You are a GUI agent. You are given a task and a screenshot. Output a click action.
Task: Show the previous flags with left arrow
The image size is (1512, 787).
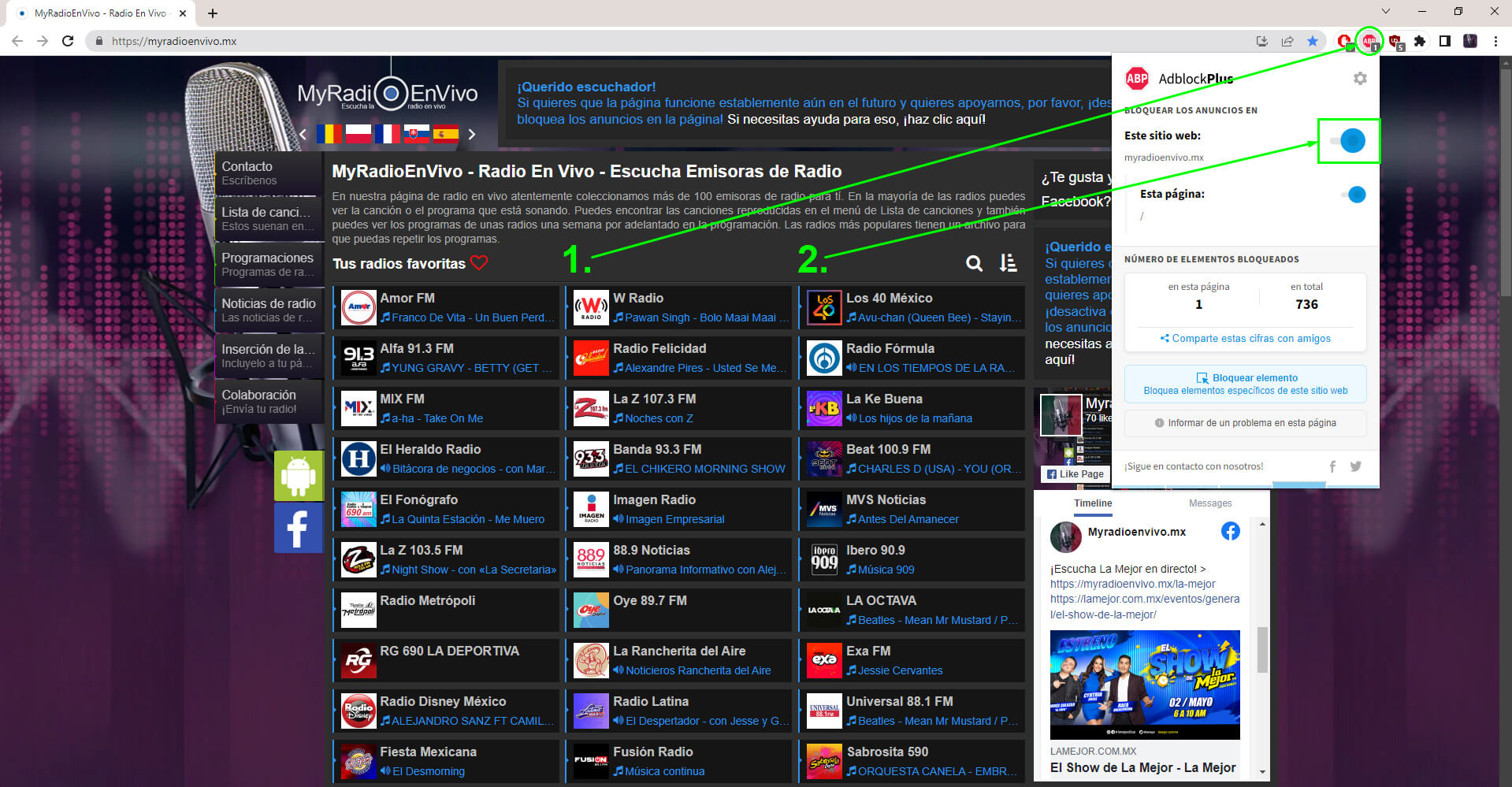[x=303, y=135]
